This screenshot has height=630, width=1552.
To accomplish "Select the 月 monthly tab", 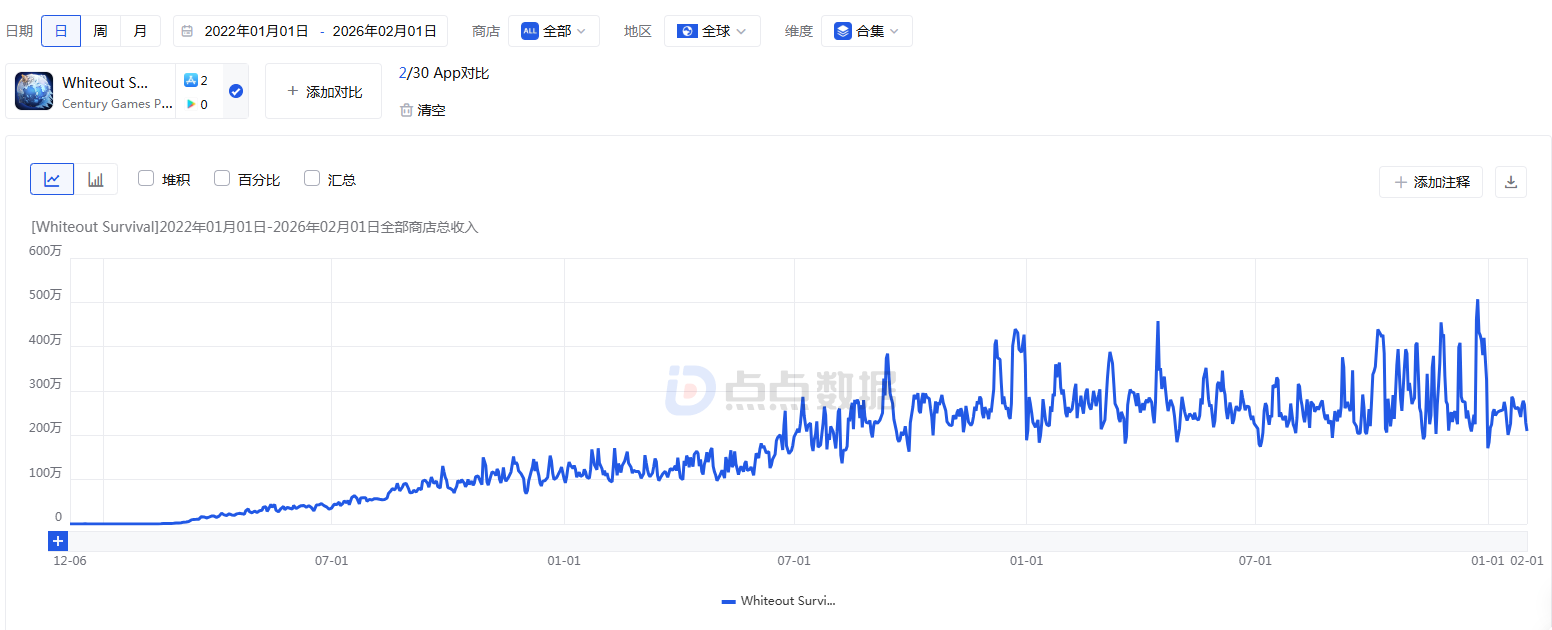I will (140, 31).
